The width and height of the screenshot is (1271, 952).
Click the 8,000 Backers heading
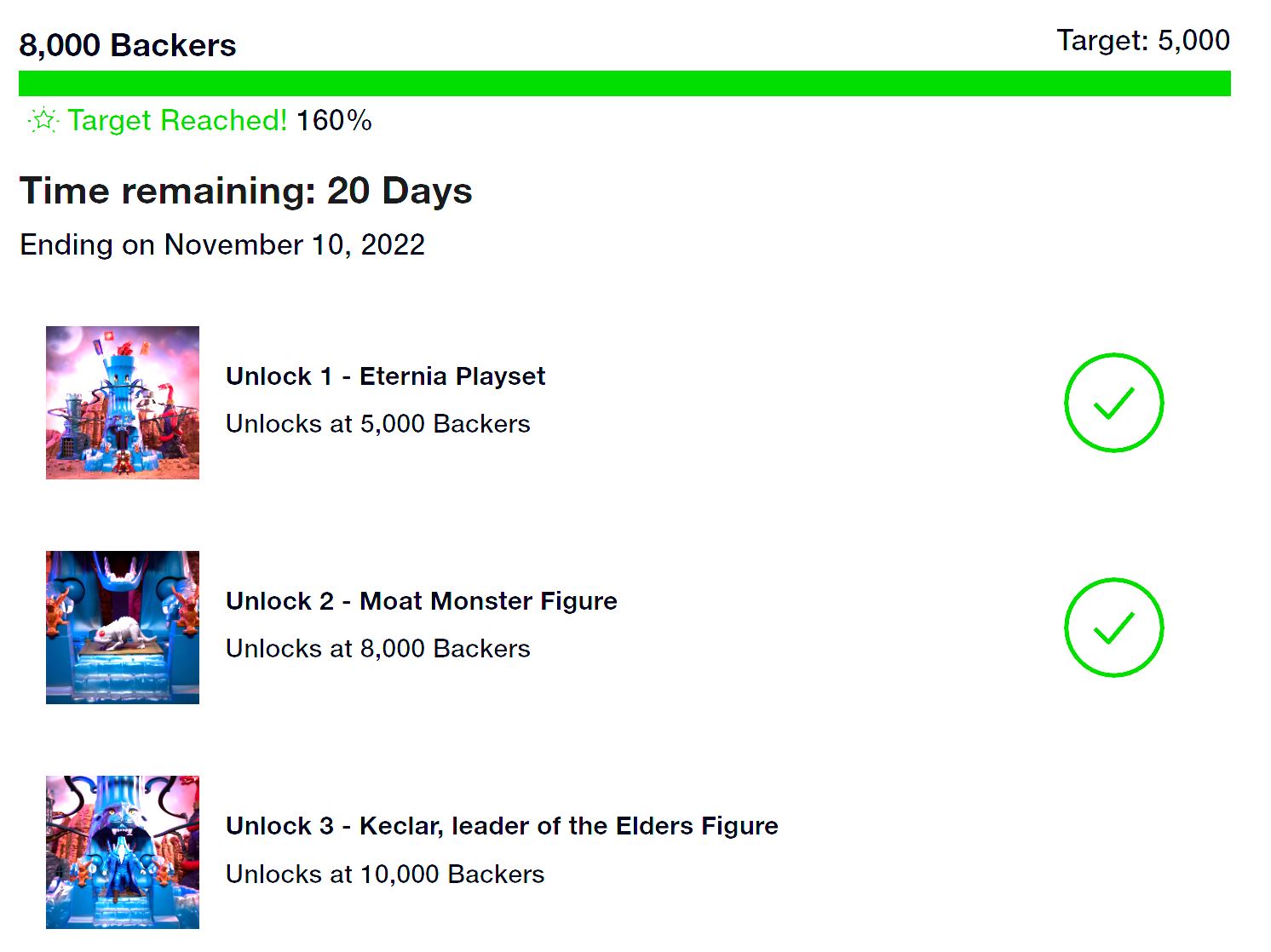click(128, 45)
